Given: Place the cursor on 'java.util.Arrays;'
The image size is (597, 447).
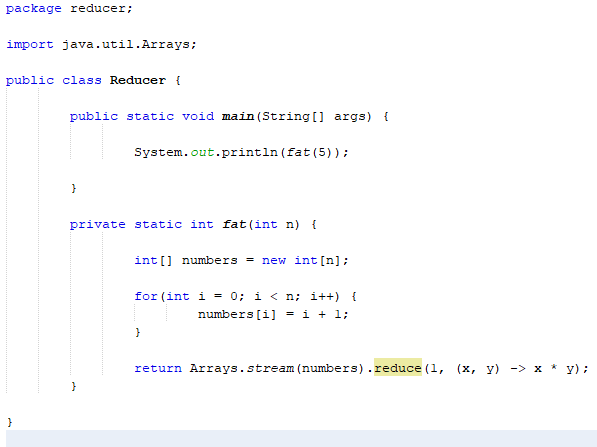Looking at the screenshot, I should 129,45.
